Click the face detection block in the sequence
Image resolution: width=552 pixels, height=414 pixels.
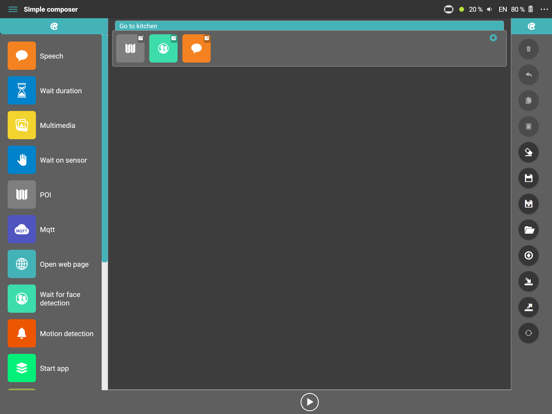tap(163, 49)
